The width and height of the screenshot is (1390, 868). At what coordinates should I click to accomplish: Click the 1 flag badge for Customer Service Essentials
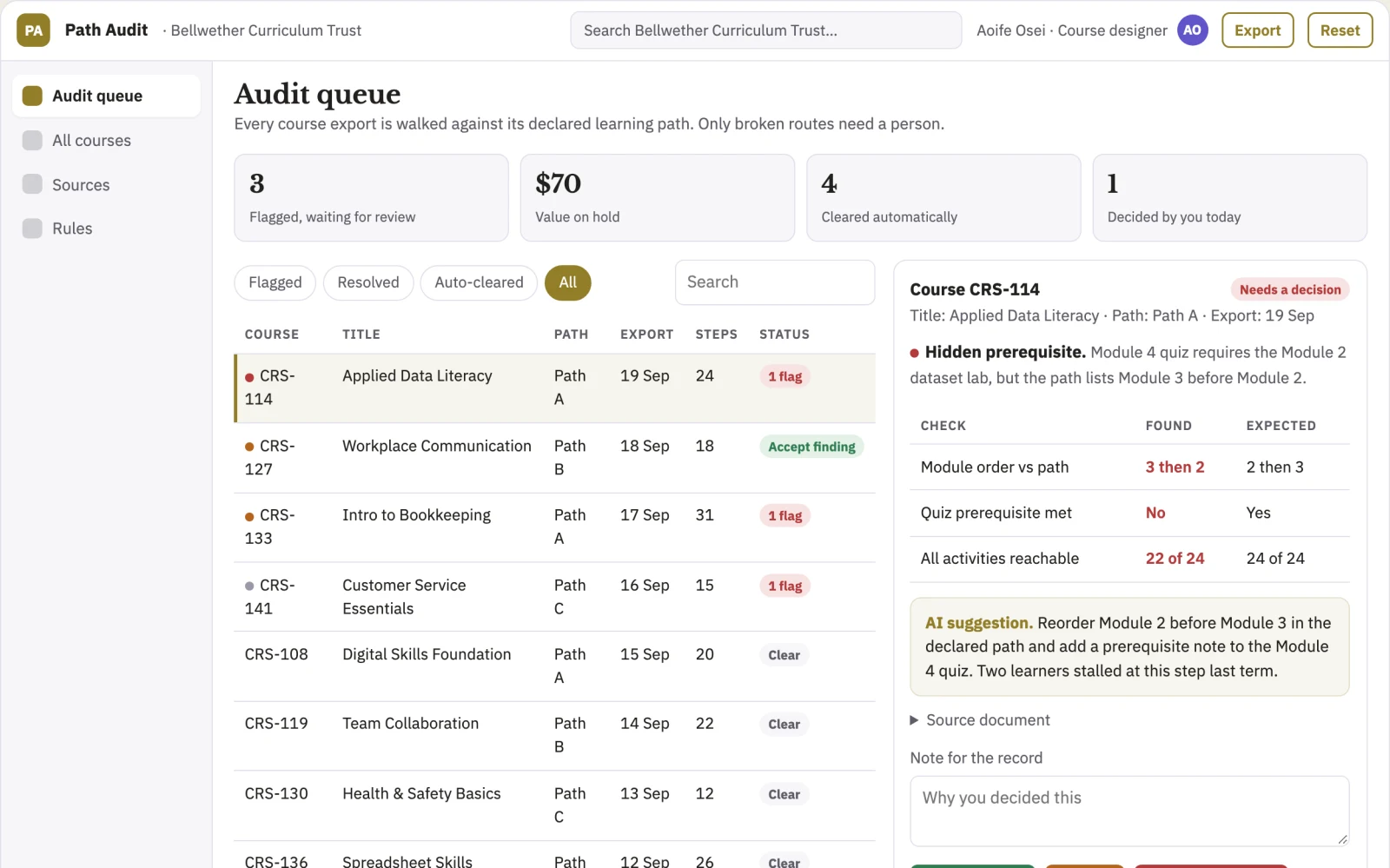tap(784, 586)
